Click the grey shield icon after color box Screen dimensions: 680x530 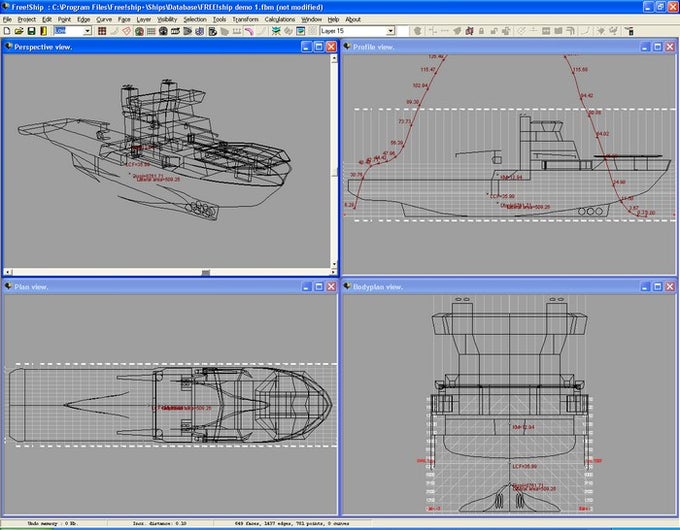pos(418,31)
